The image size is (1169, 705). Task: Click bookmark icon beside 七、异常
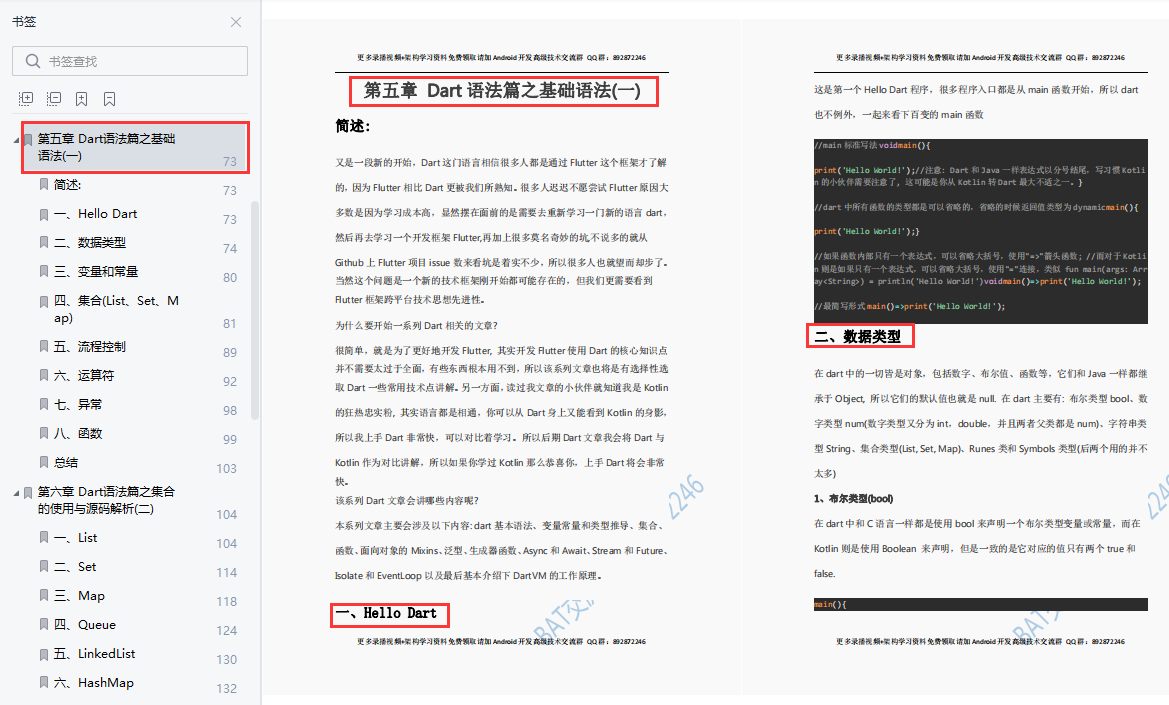pos(44,405)
